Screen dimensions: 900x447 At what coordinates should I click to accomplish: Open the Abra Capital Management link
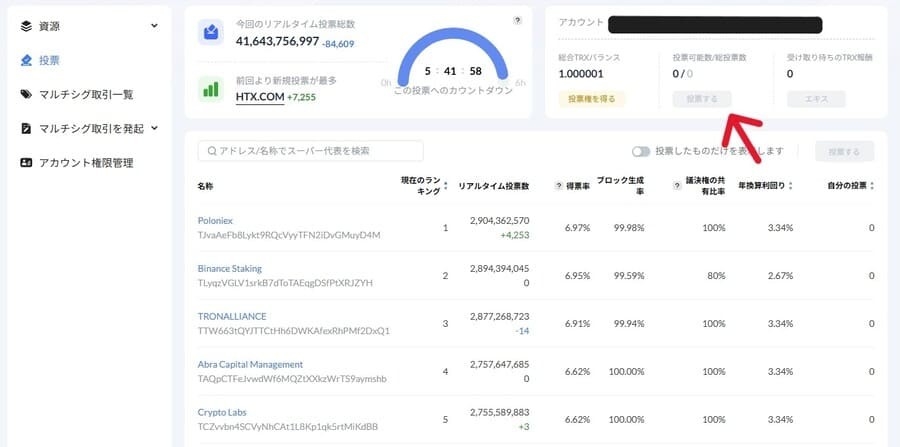[250, 364]
